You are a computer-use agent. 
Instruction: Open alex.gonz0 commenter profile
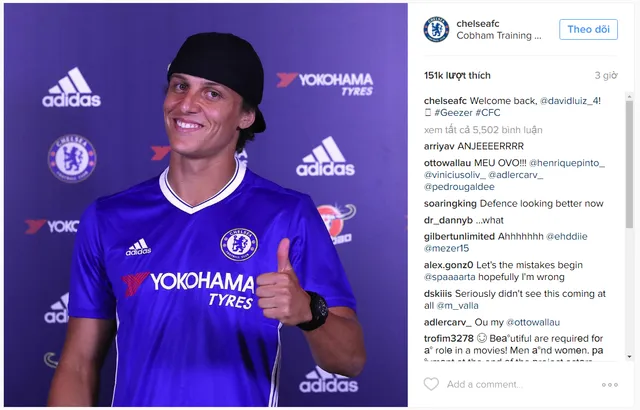tap(449, 265)
